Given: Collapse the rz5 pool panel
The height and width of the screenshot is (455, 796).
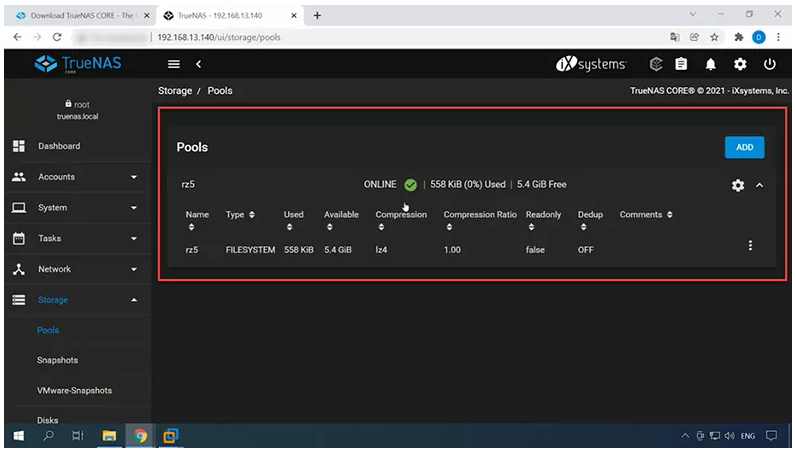Looking at the screenshot, I should click(759, 185).
